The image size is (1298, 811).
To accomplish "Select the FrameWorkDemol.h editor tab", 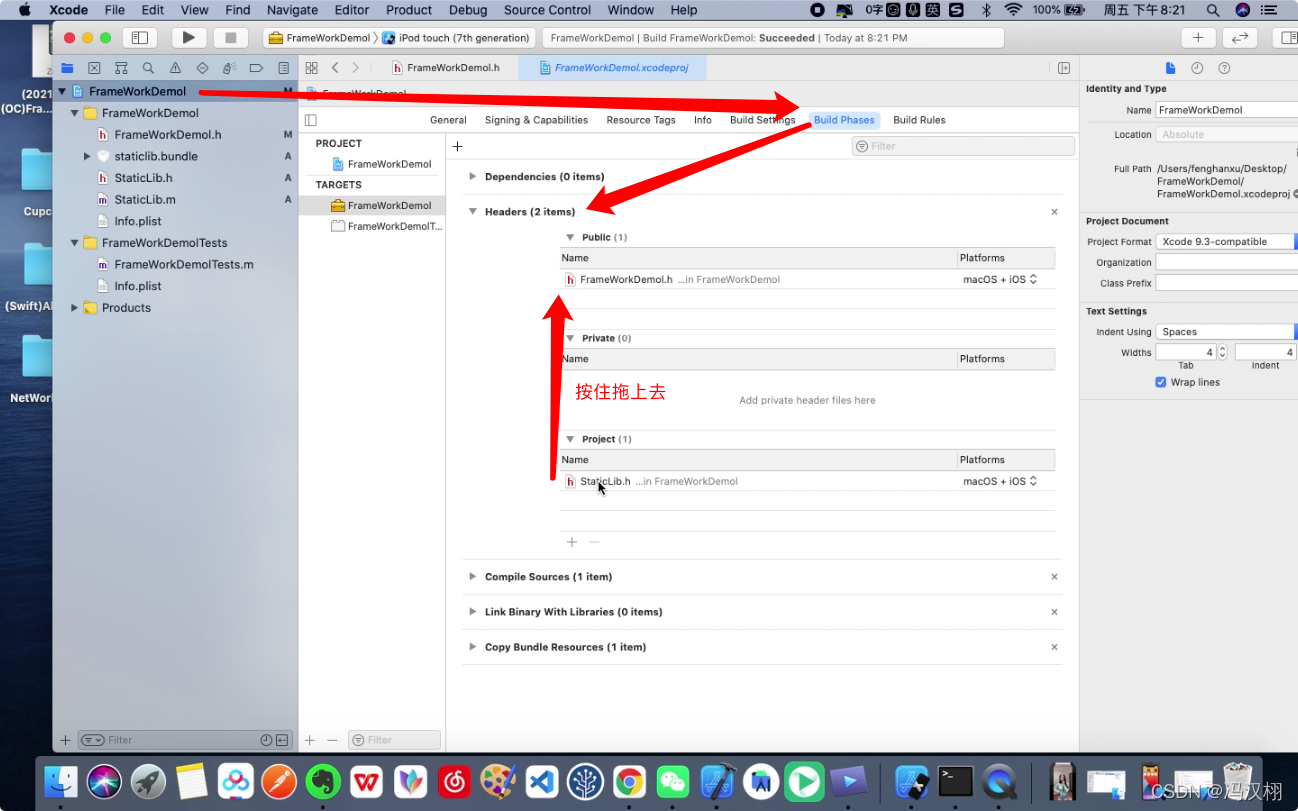I will [446, 68].
